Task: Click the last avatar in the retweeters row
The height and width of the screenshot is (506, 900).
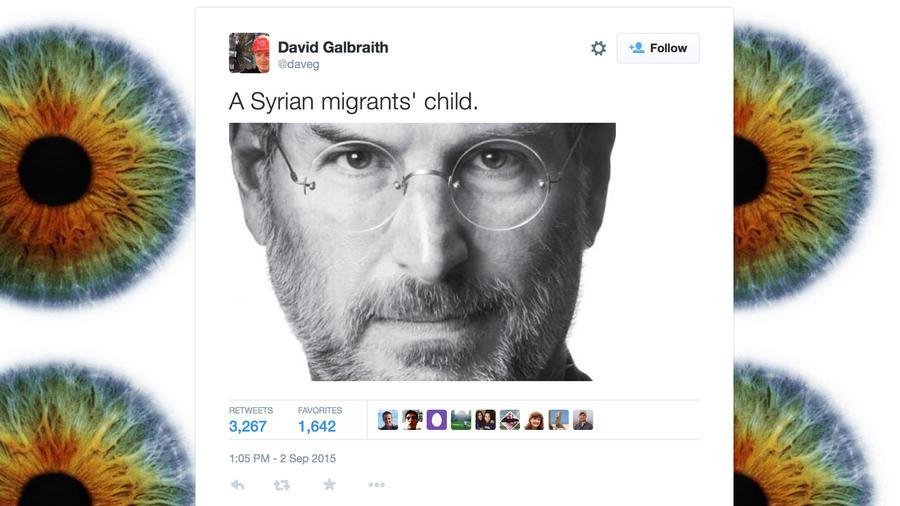Action: 583,420
